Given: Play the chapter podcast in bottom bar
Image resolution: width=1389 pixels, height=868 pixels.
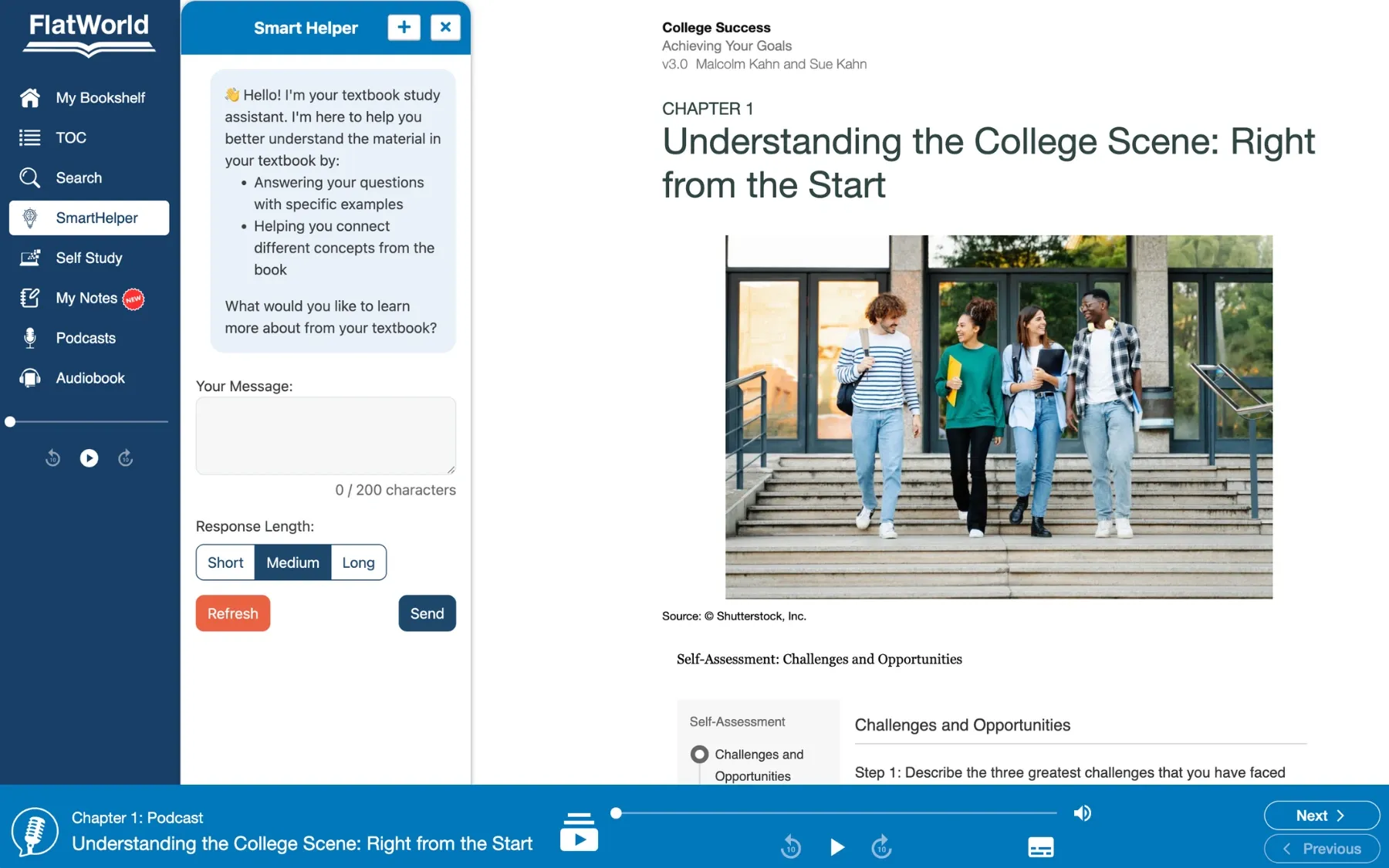Looking at the screenshot, I should (x=836, y=847).
